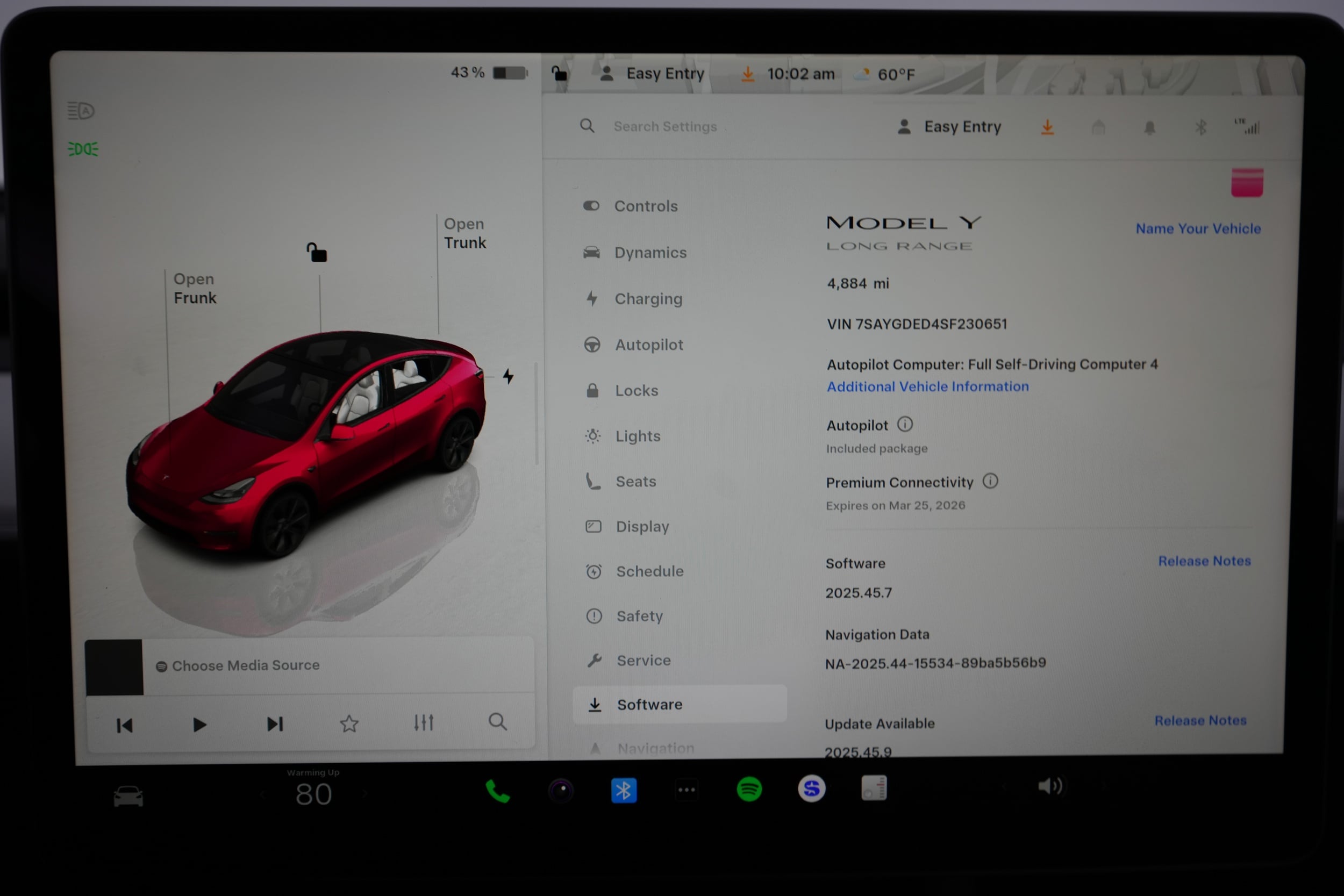Tap the unlock padlock above the car
This screenshot has height=896, width=1344.
316,252
